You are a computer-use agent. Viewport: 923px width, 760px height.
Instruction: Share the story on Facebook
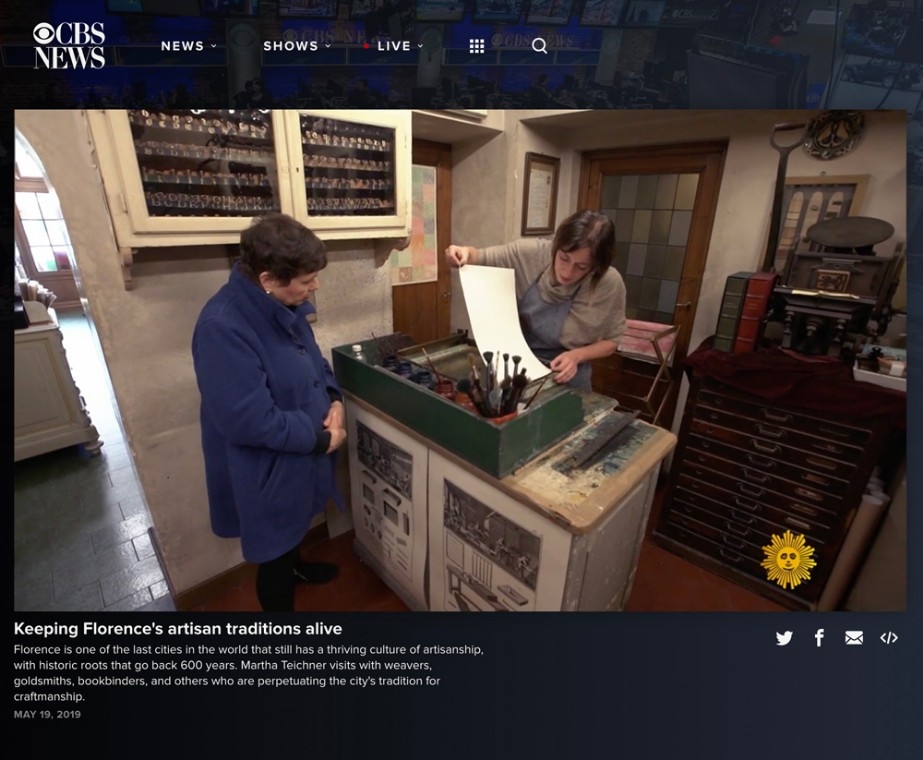819,638
